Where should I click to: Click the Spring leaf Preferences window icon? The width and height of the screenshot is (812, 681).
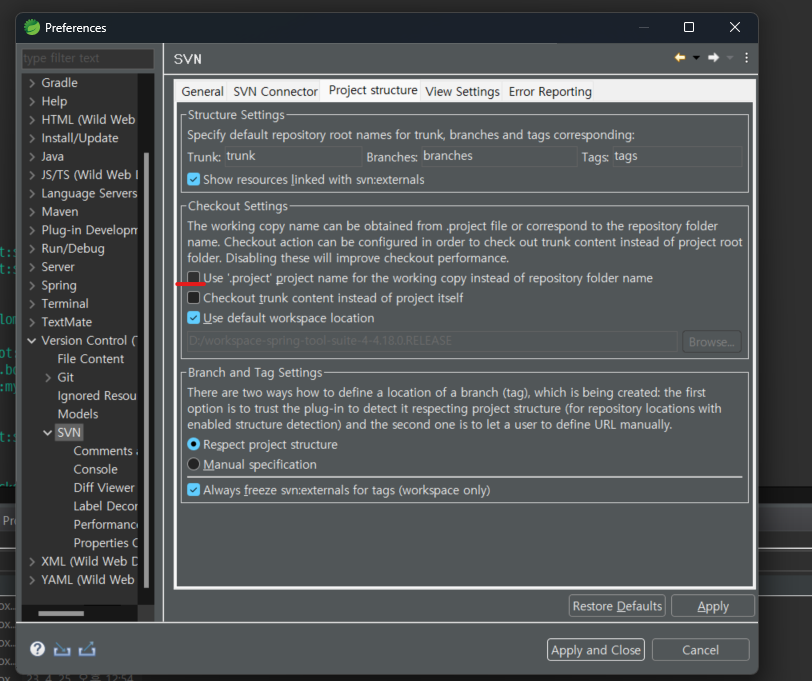click(x=32, y=27)
